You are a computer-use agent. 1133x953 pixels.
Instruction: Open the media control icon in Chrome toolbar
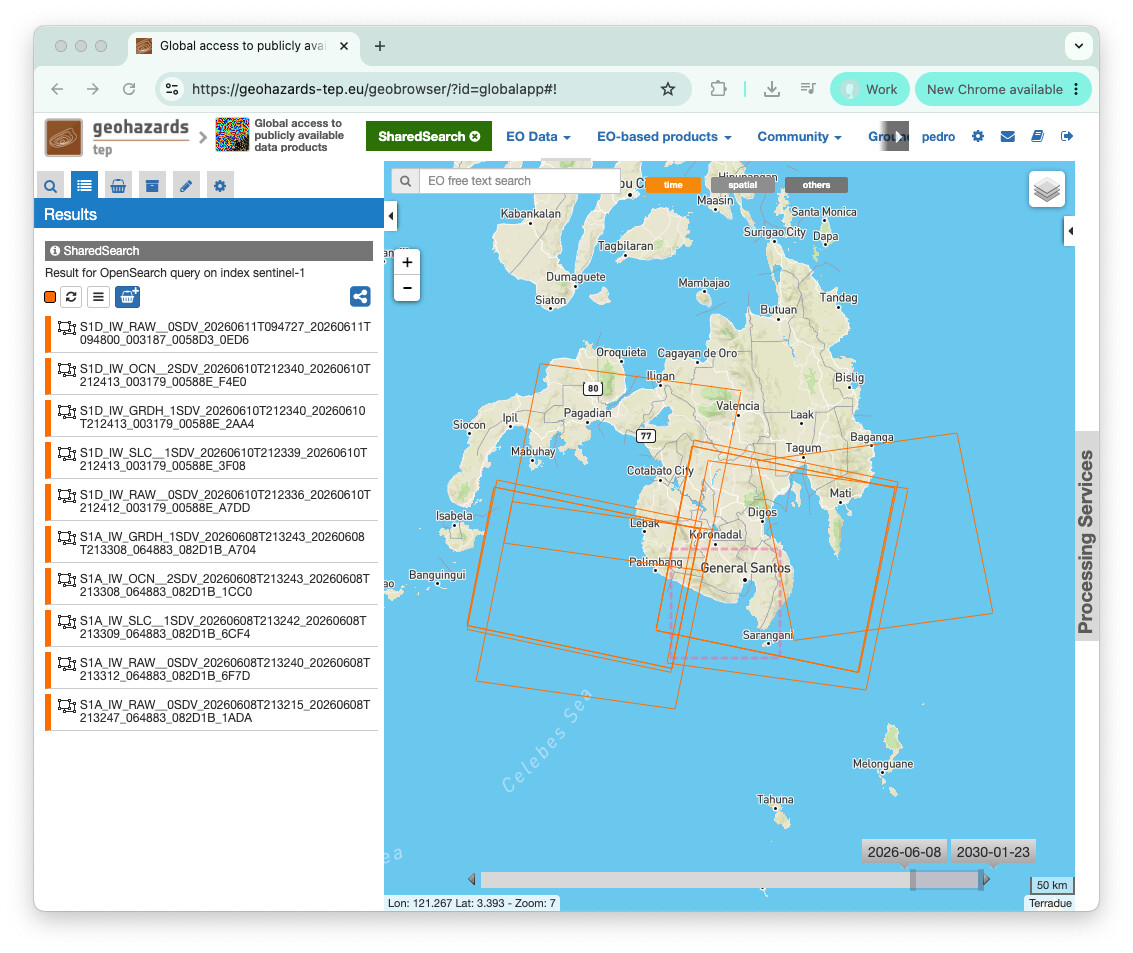click(808, 89)
